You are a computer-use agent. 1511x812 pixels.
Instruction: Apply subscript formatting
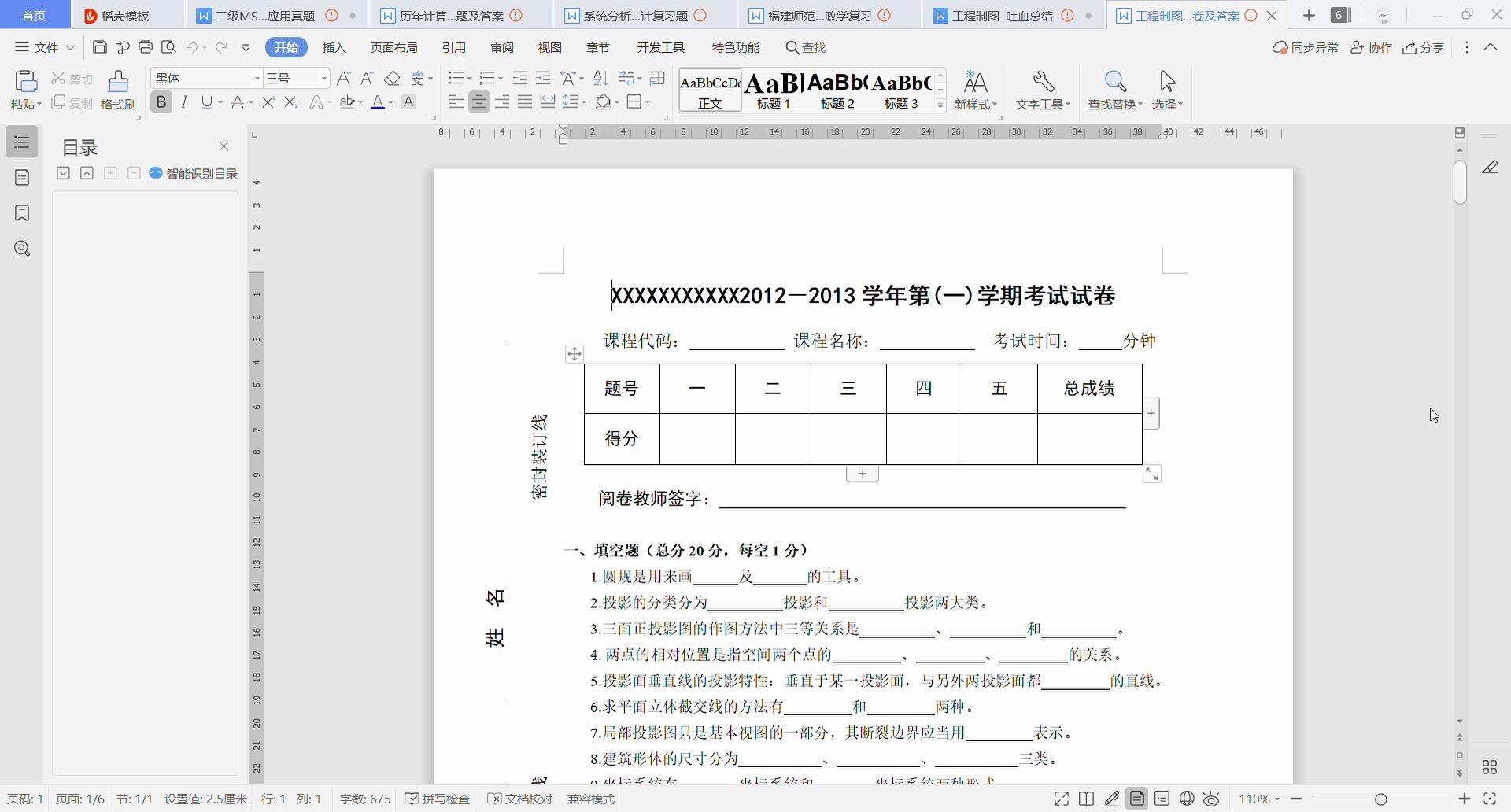tap(291, 102)
